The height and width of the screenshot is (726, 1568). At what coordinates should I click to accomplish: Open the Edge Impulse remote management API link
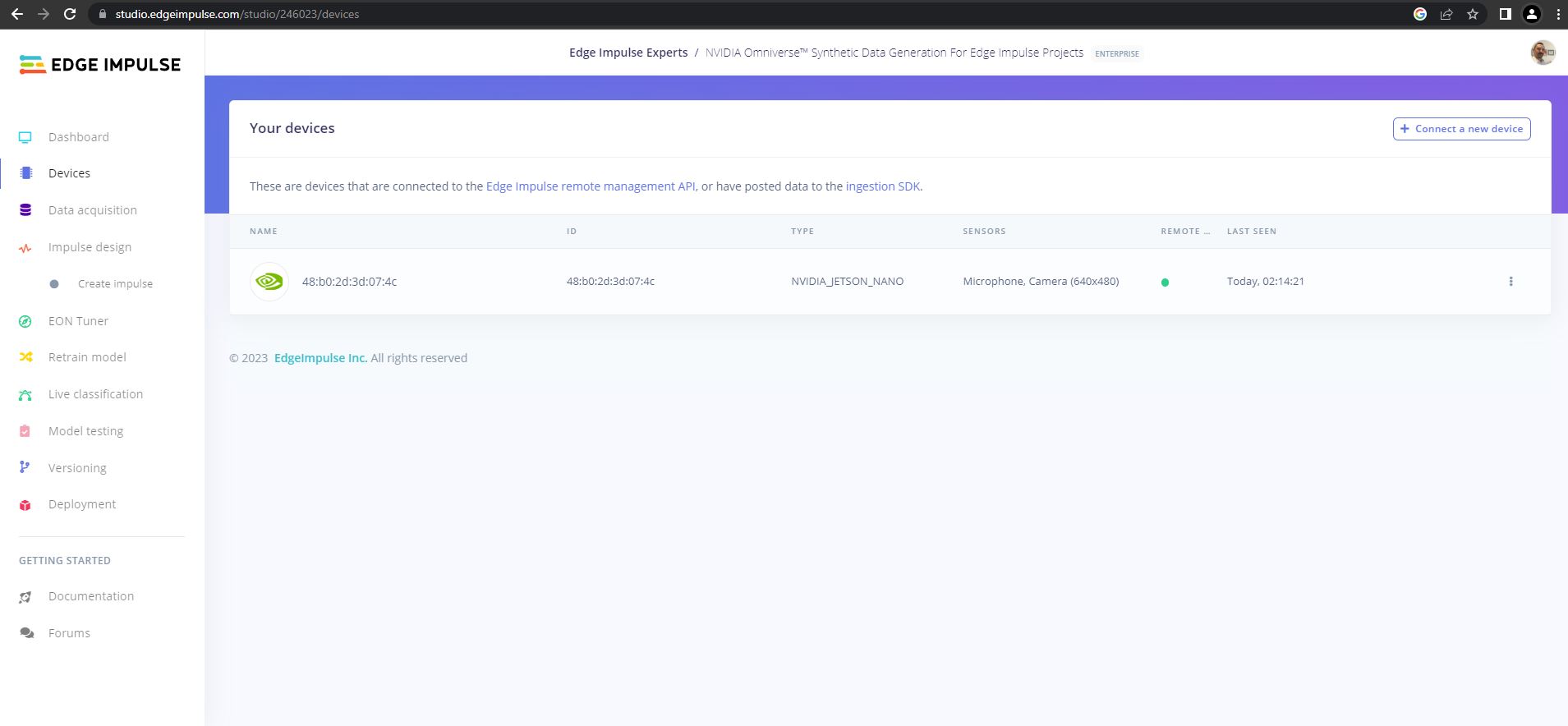[591, 186]
